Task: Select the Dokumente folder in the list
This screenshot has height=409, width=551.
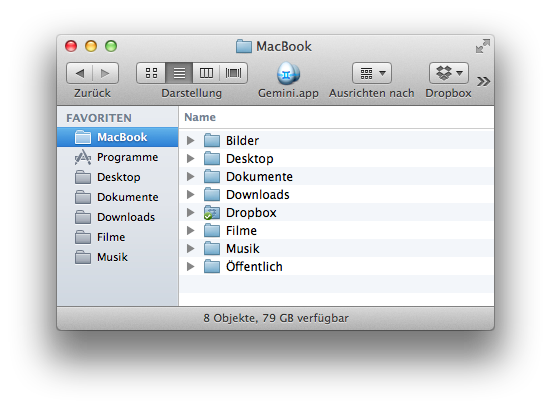Action: point(336,176)
